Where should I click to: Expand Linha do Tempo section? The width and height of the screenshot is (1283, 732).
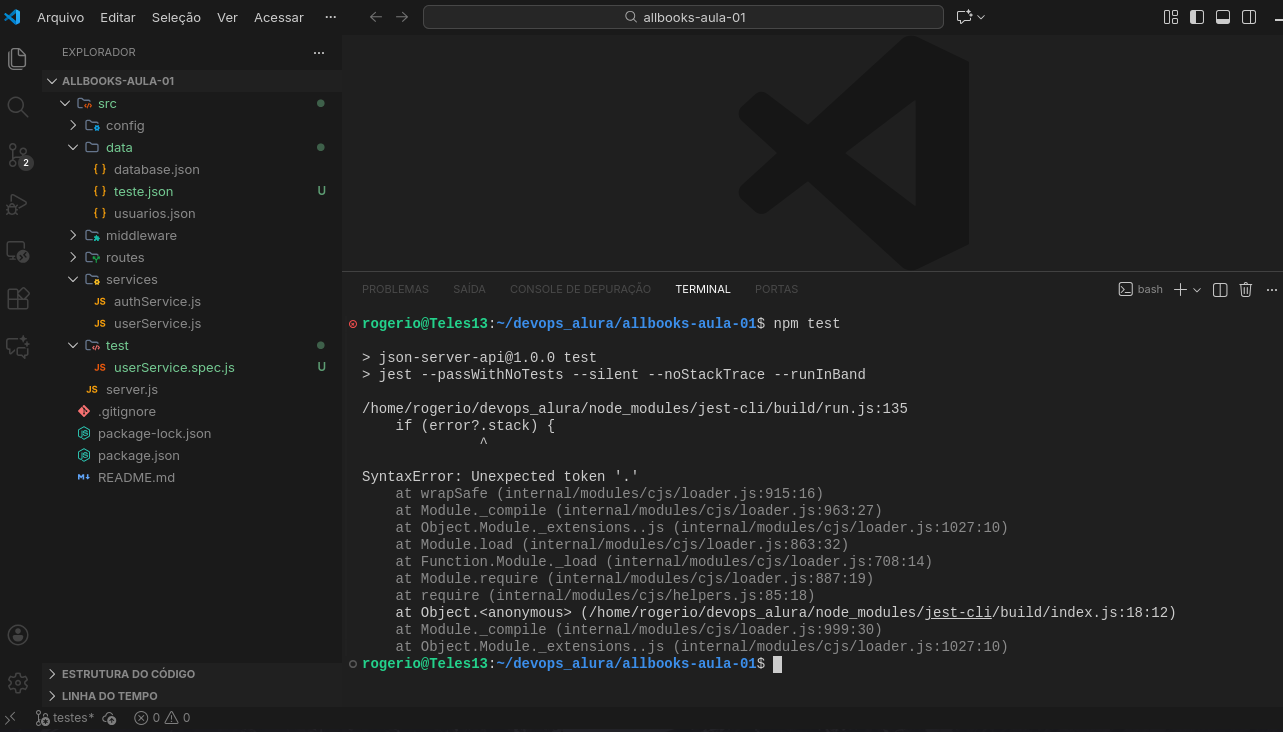point(192,696)
